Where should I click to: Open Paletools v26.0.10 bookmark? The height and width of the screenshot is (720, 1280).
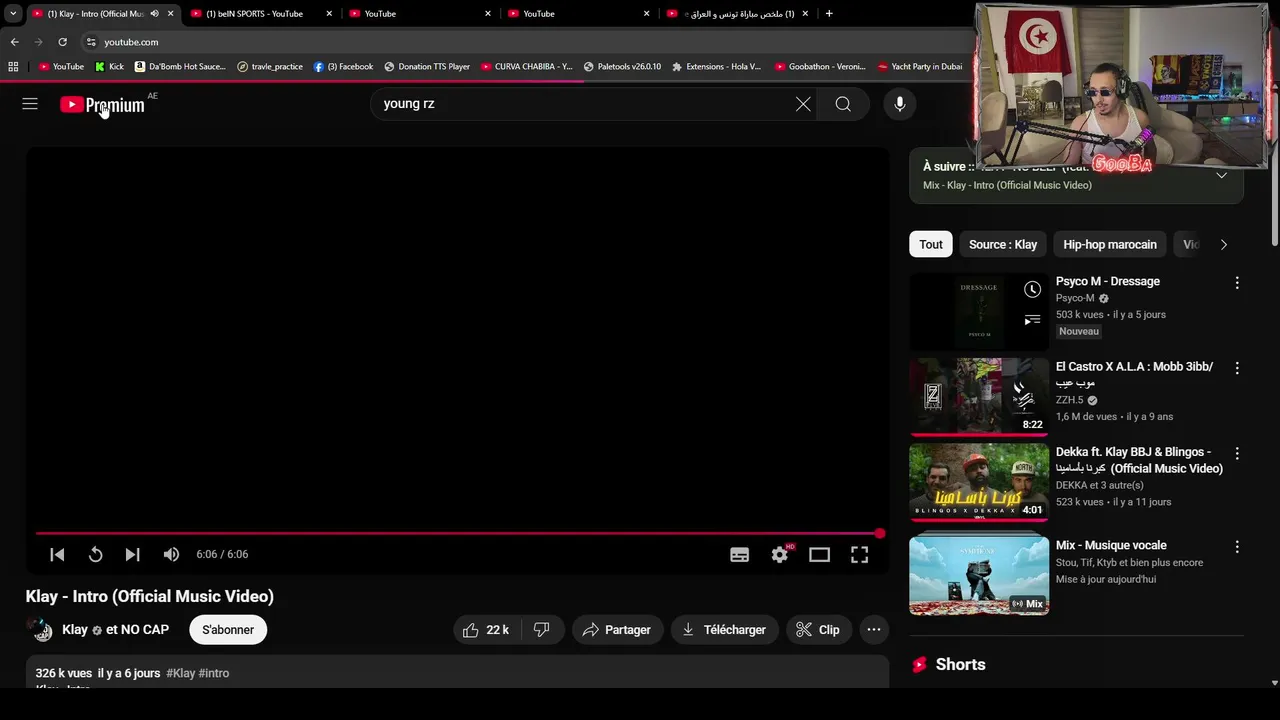tap(622, 67)
